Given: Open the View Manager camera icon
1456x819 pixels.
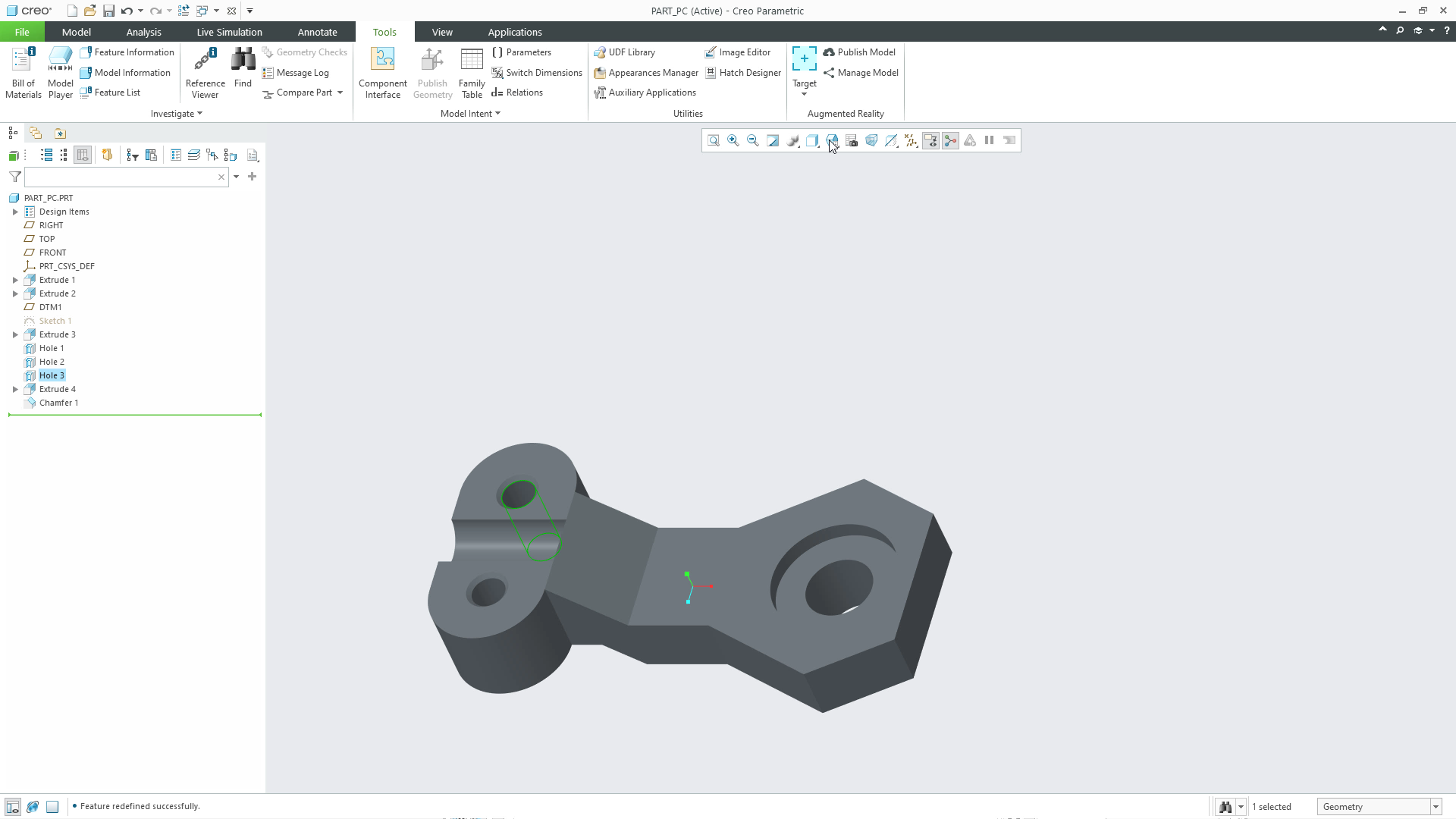Looking at the screenshot, I should [852, 140].
